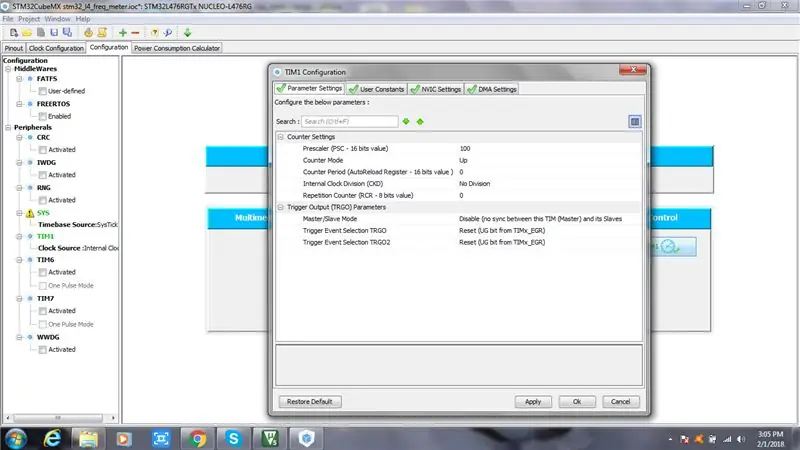
Task: Open the Clock Configuration tab
Action: pos(56,48)
